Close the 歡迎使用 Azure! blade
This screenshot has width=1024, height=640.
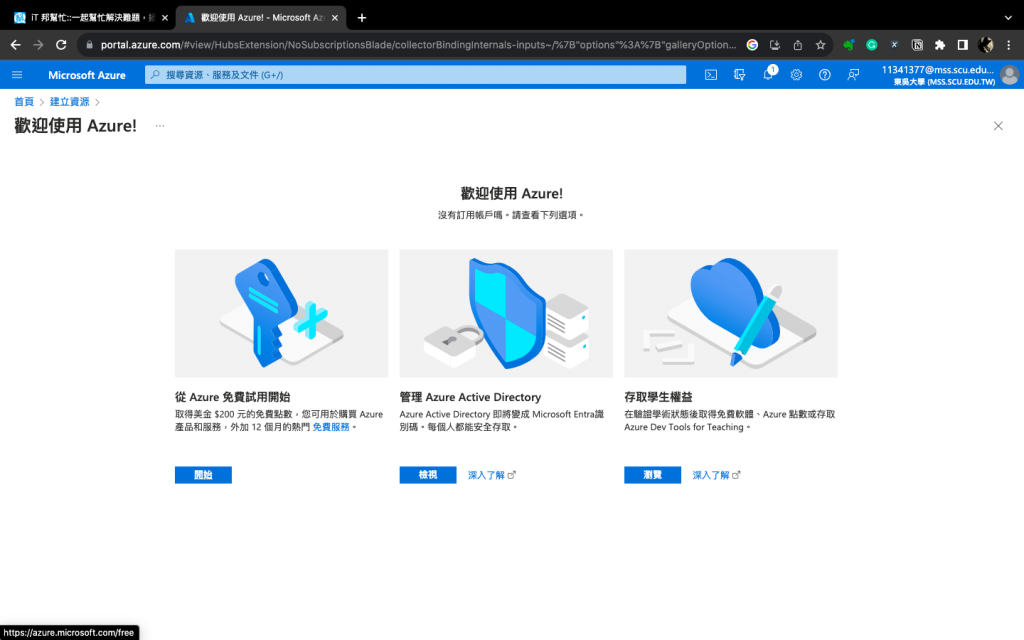(998, 126)
